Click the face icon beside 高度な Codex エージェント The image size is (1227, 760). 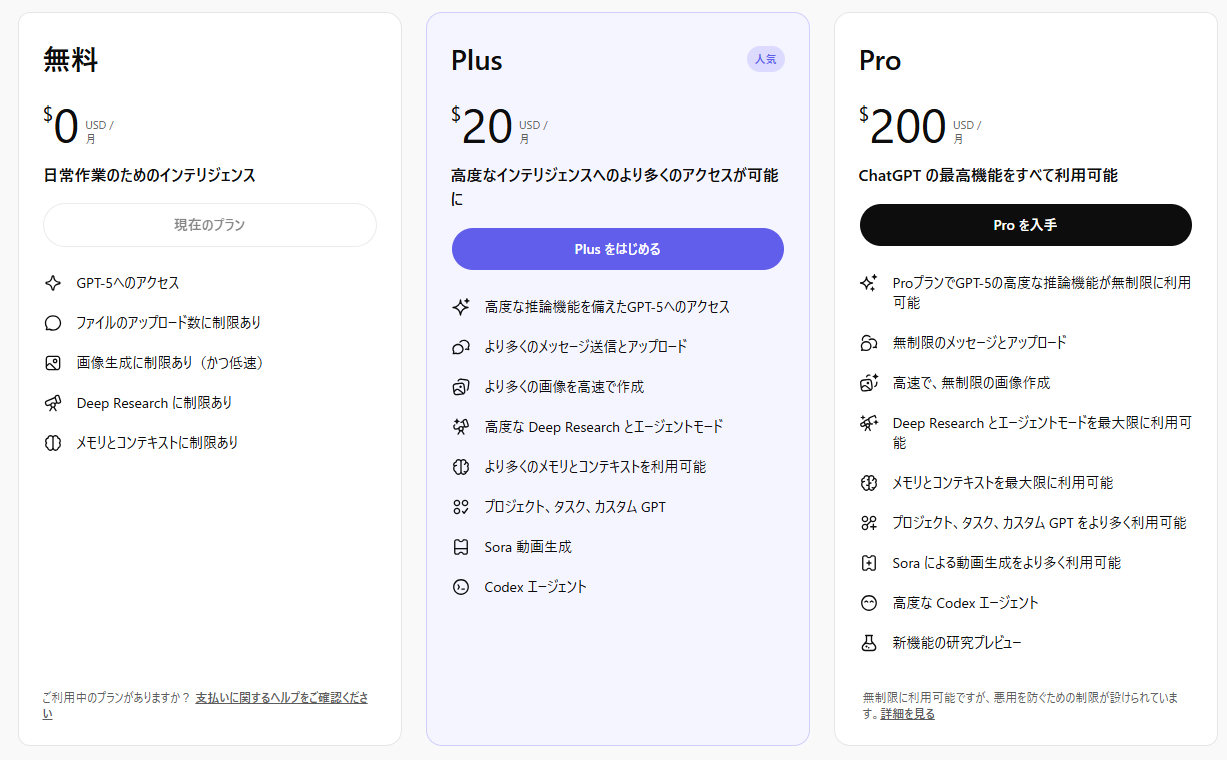pos(869,603)
